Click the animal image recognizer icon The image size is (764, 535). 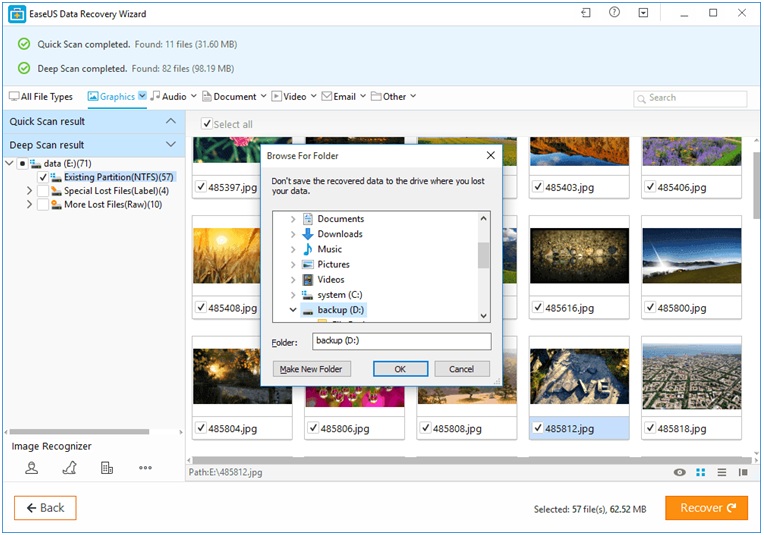click(69, 467)
